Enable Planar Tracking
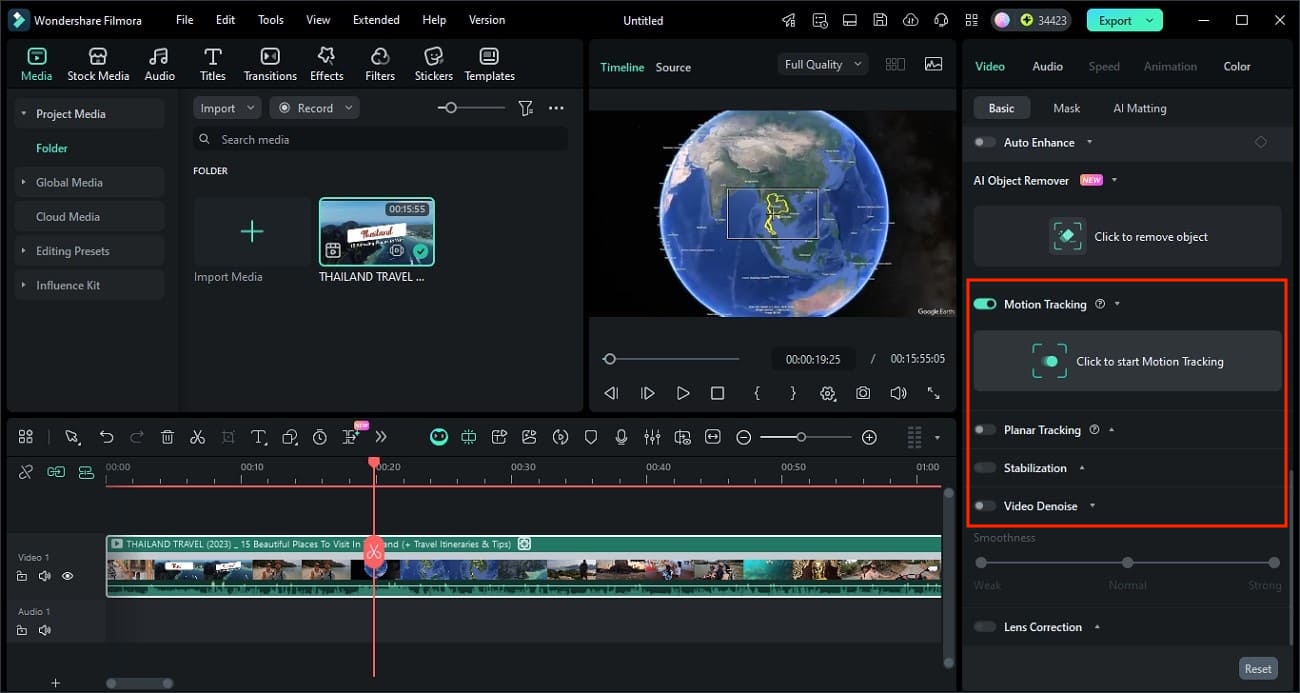1300x693 pixels. pos(984,429)
